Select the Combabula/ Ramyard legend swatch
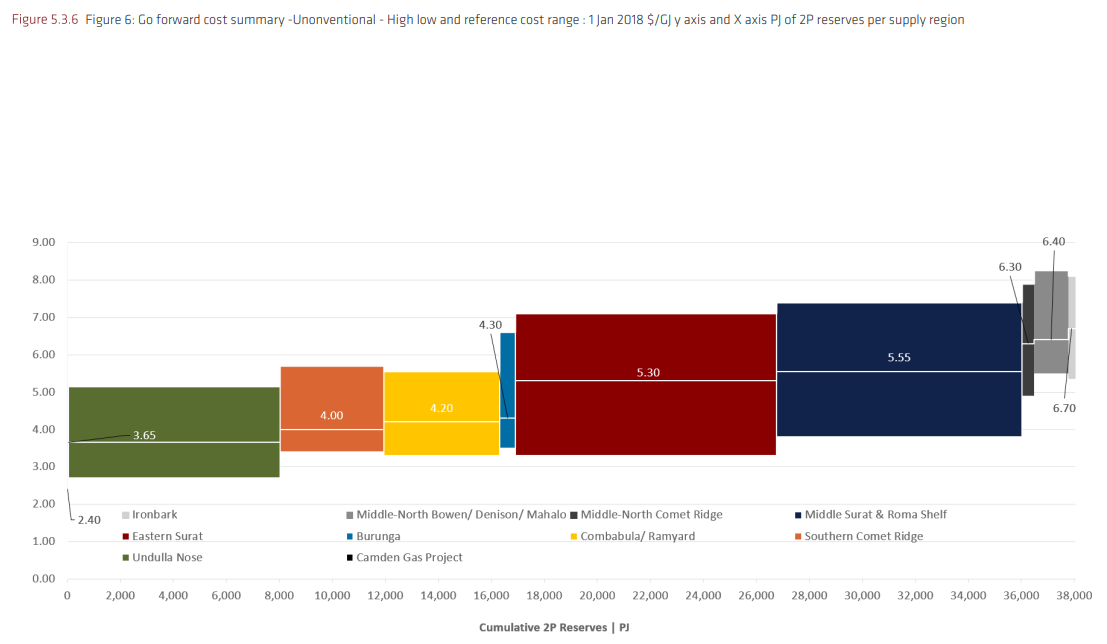Image resolution: width=1107 pixels, height=644 pixels. (574, 536)
